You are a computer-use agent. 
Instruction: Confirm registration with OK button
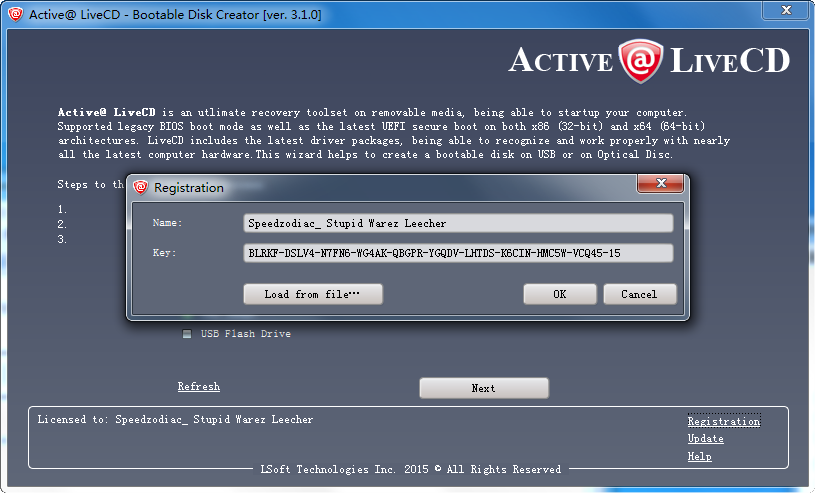tap(559, 294)
